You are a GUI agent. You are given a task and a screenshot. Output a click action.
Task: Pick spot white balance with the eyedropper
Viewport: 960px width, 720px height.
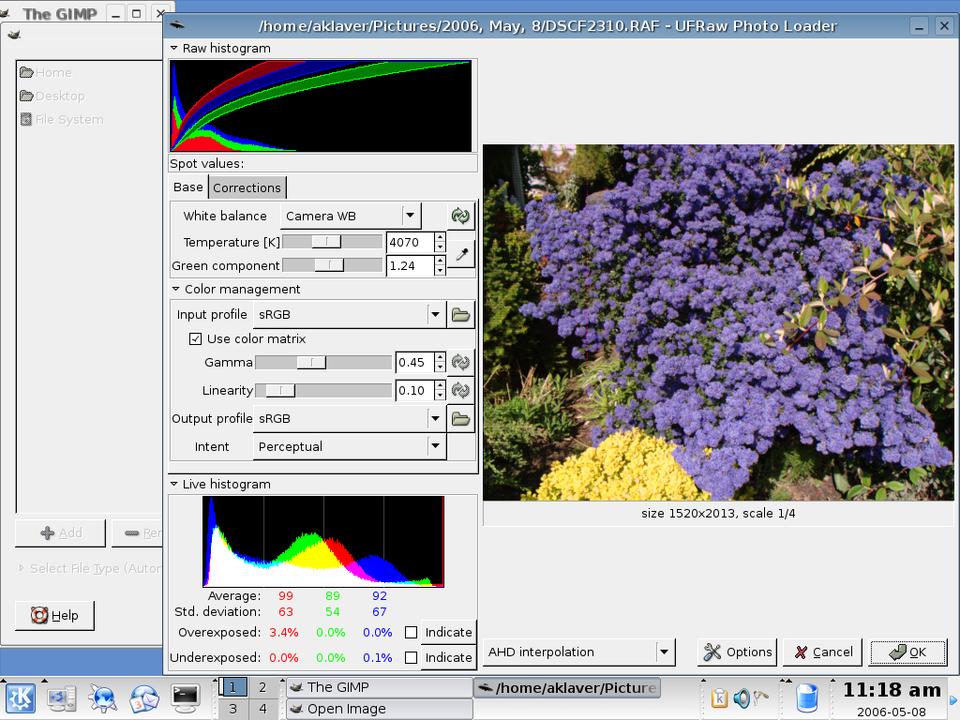[460, 255]
